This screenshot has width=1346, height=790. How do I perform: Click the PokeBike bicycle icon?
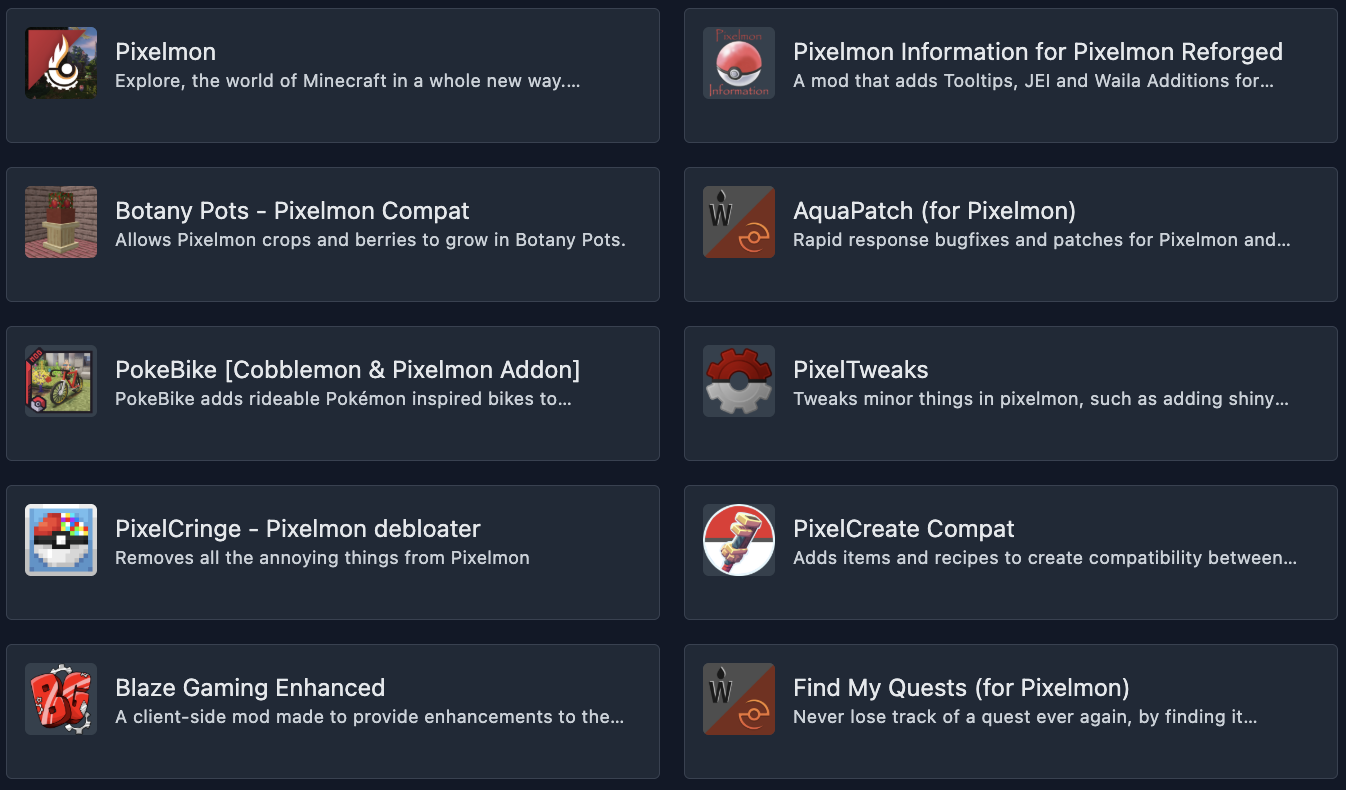61,381
